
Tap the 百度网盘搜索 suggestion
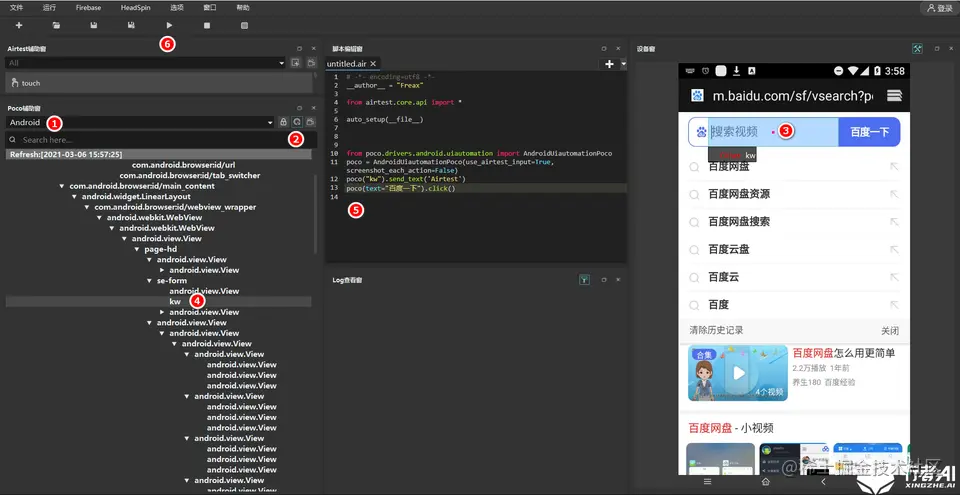[x=739, y=222]
